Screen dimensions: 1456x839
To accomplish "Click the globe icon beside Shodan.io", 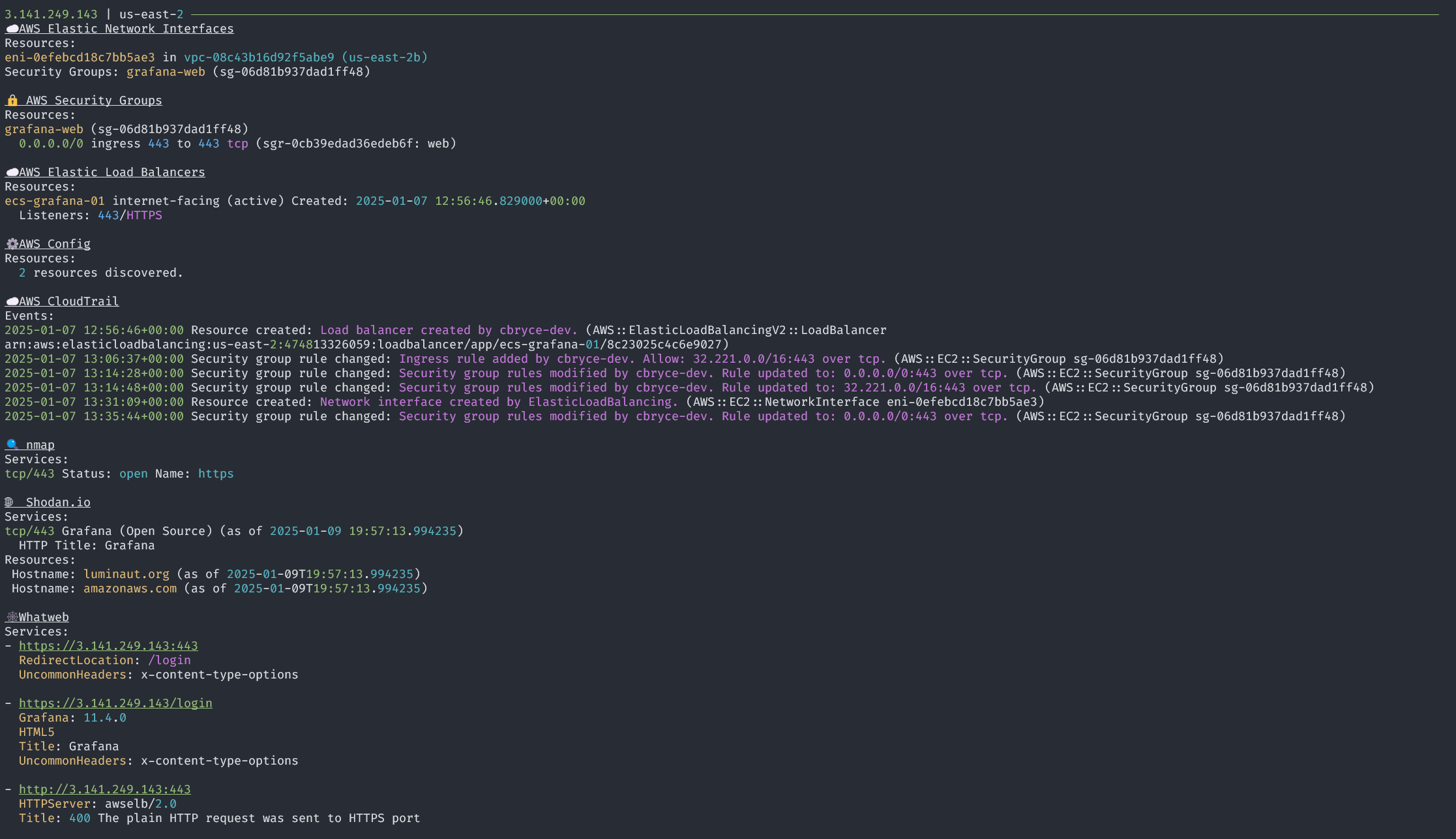I will point(9,502).
